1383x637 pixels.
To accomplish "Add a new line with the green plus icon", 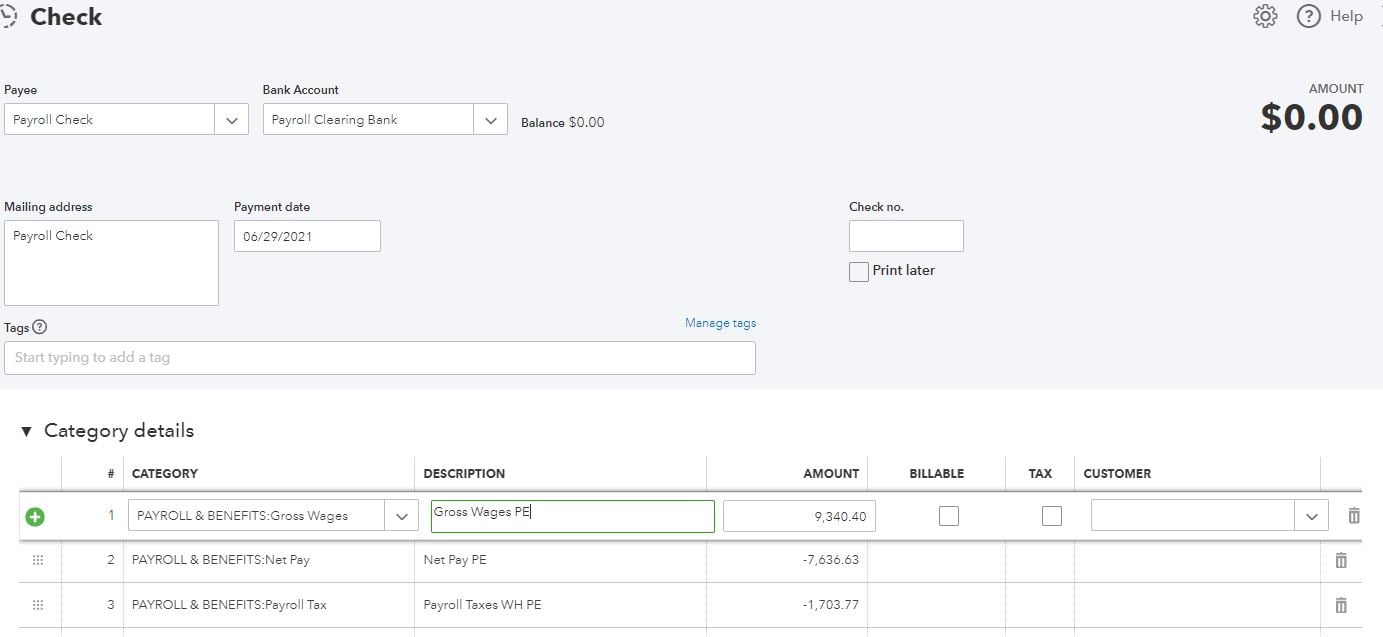I will (36, 517).
